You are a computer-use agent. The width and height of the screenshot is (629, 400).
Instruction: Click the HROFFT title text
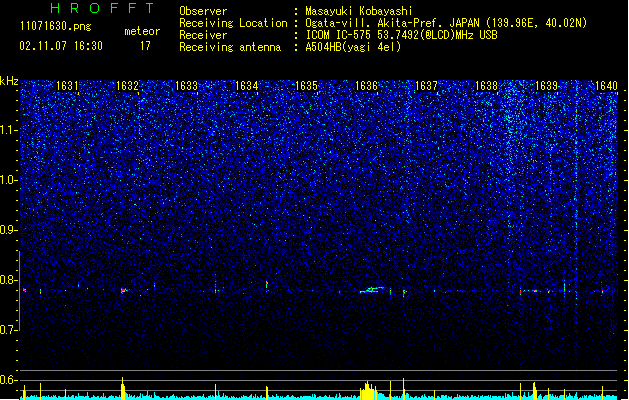[103, 8]
